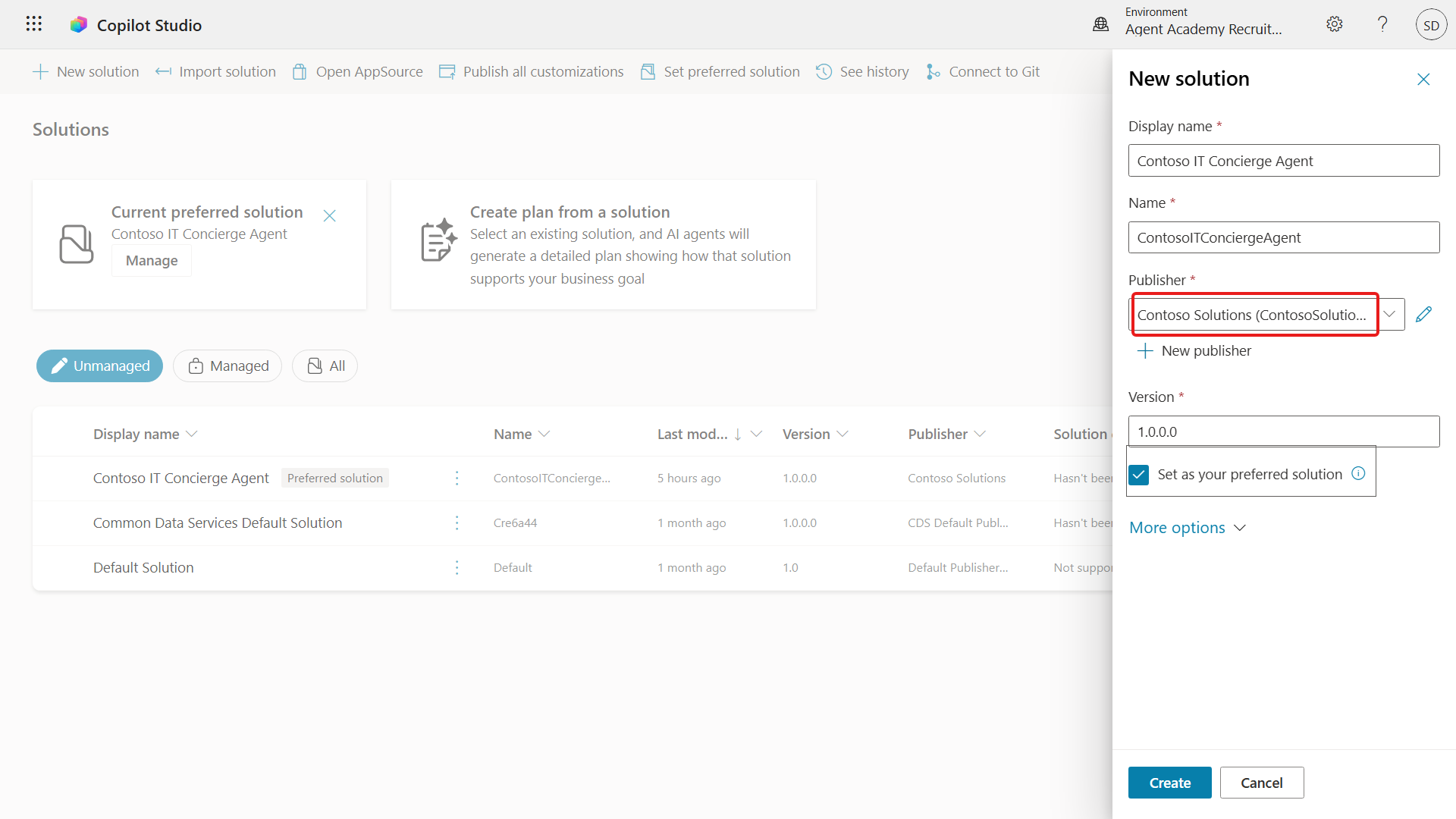This screenshot has width=1456, height=819.
Task: Open the Default Solution row
Action: pos(143,567)
